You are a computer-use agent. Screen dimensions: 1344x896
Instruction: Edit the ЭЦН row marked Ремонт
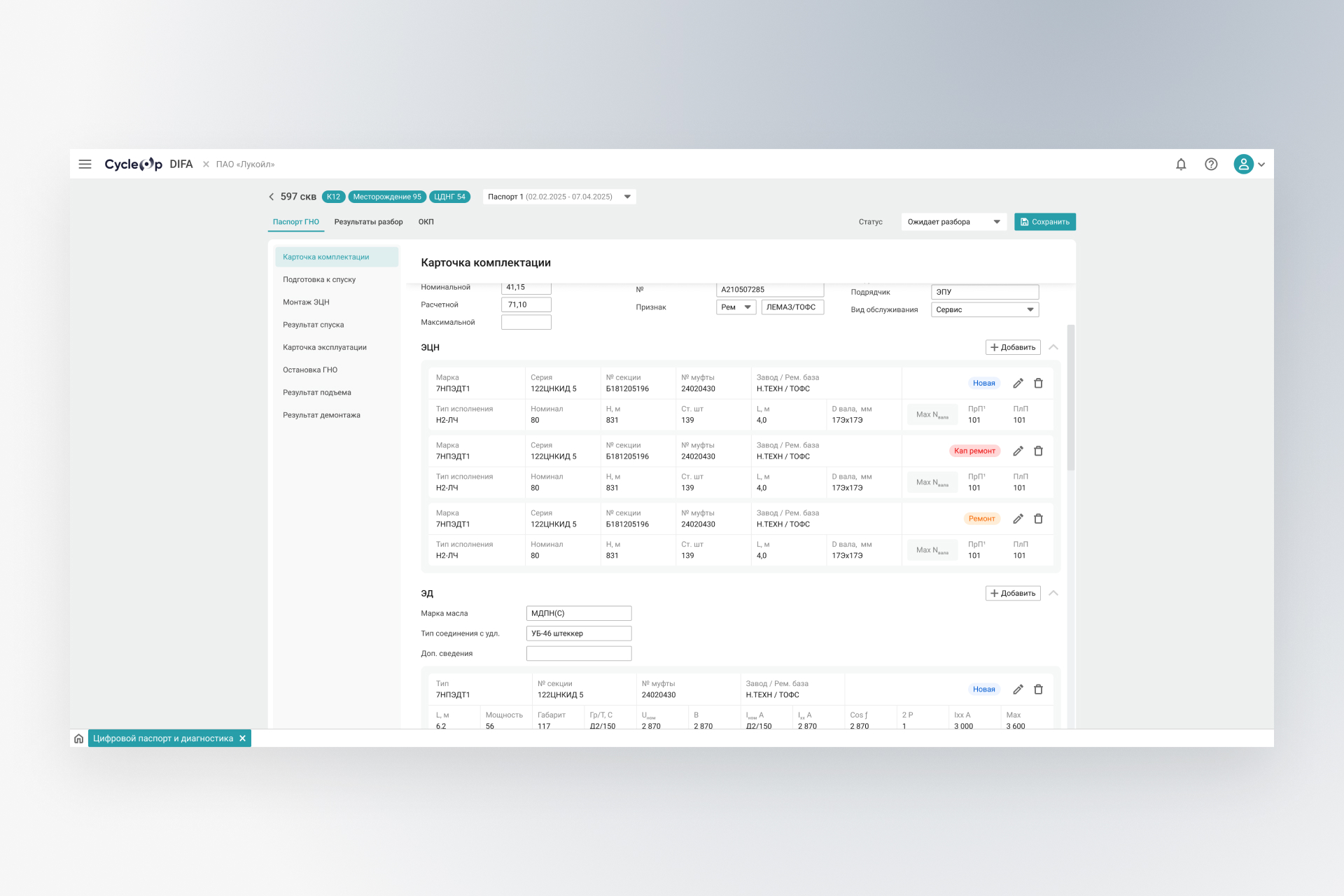(1018, 519)
